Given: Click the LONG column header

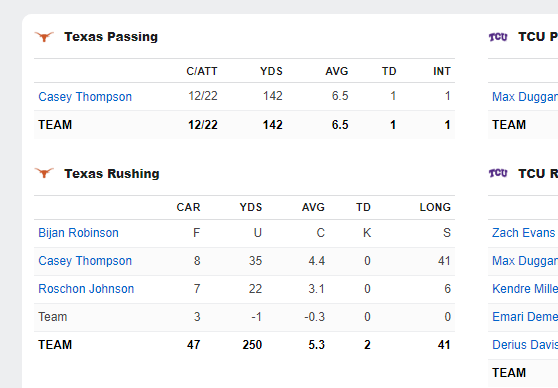Looking at the screenshot, I should pos(435,207).
